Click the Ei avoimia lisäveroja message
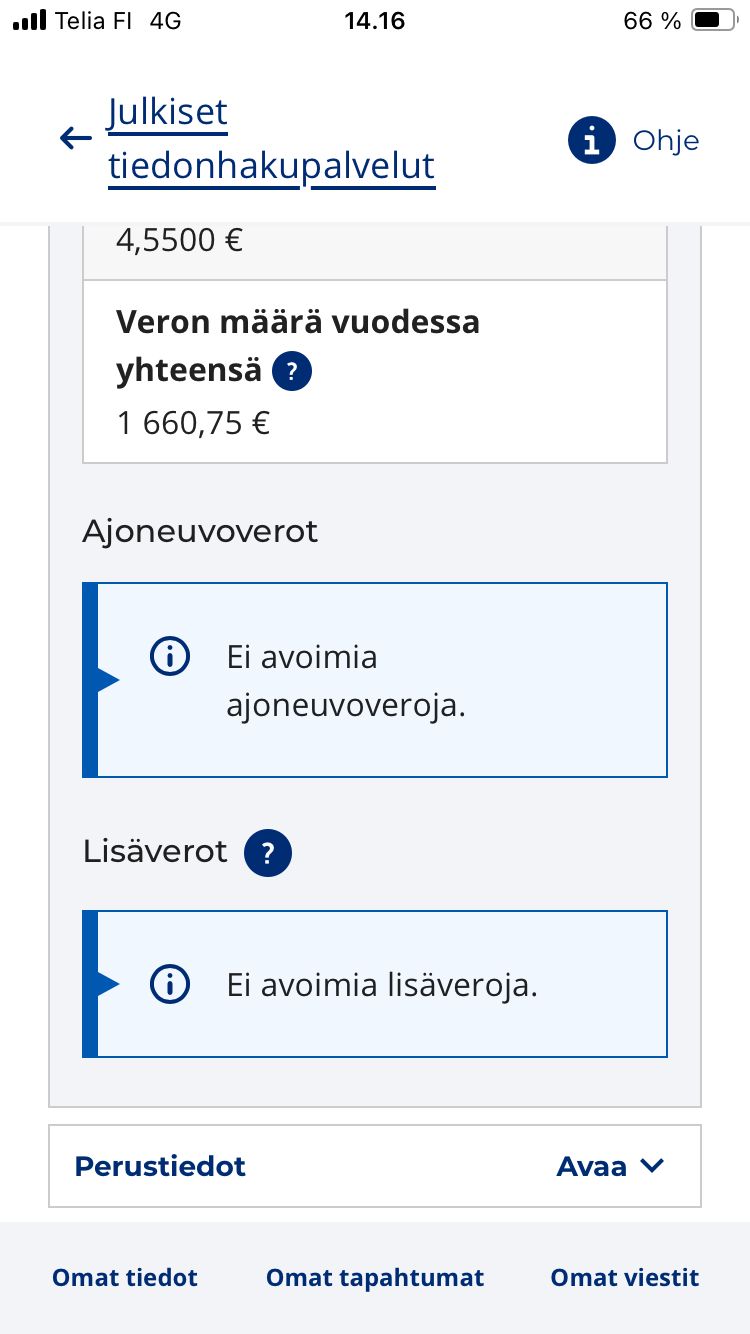Viewport: 750px width, 1334px height. tap(382, 985)
